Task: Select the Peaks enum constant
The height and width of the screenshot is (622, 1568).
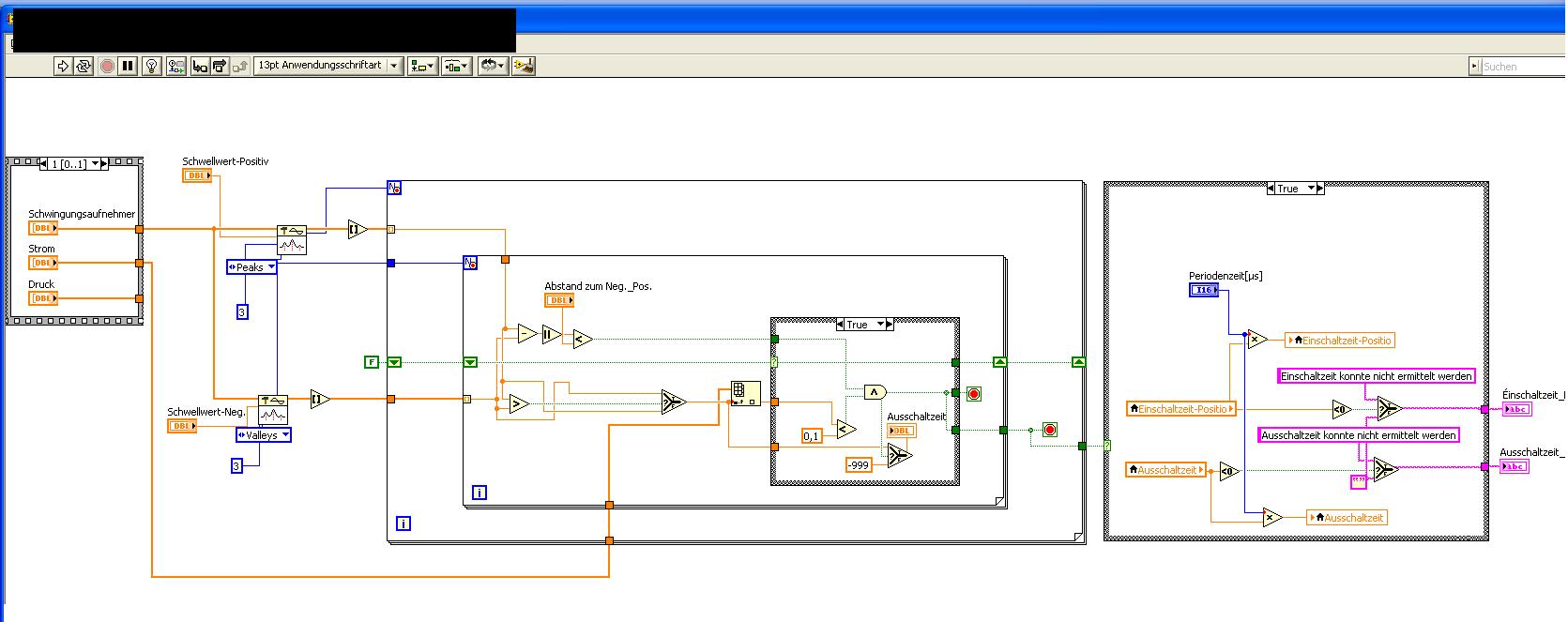Action: 251,267
